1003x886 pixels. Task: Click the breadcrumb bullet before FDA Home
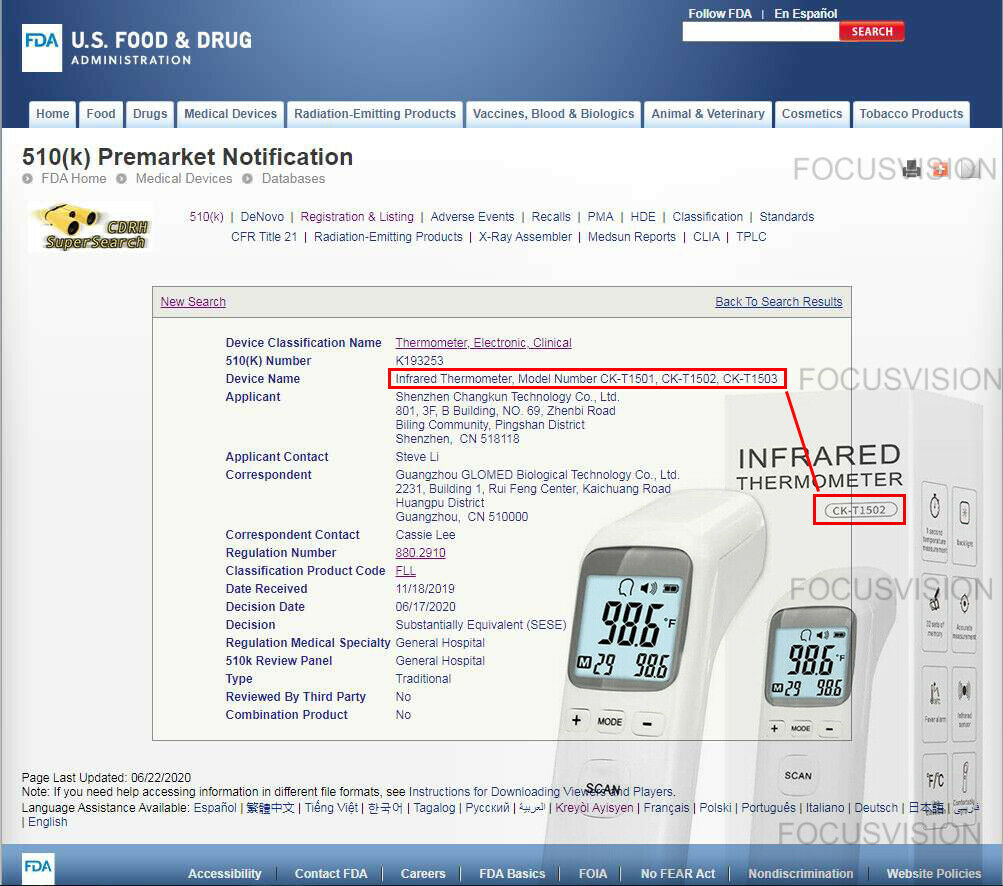pyautogui.click(x=28, y=179)
